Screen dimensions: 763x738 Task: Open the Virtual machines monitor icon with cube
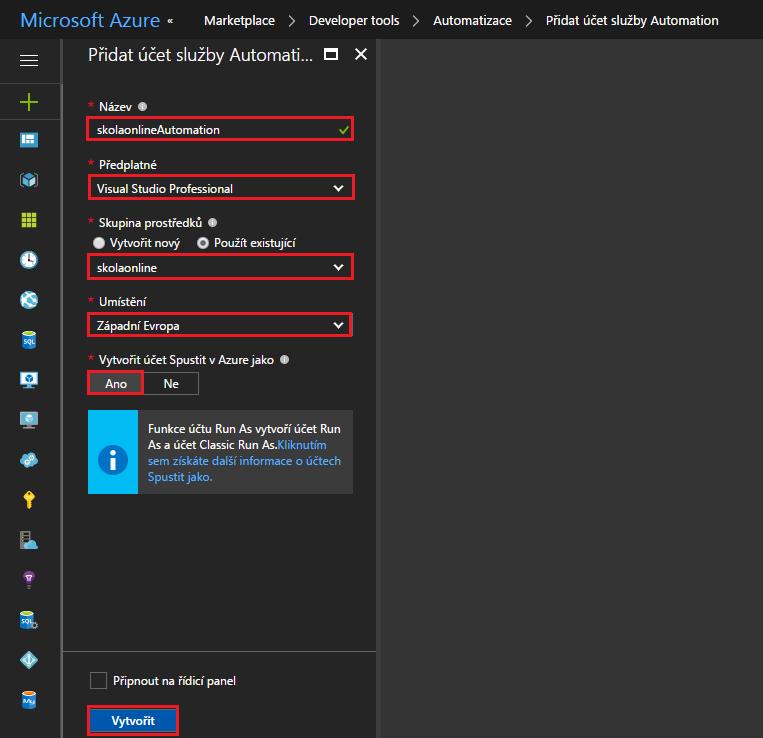click(x=29, y=380)
